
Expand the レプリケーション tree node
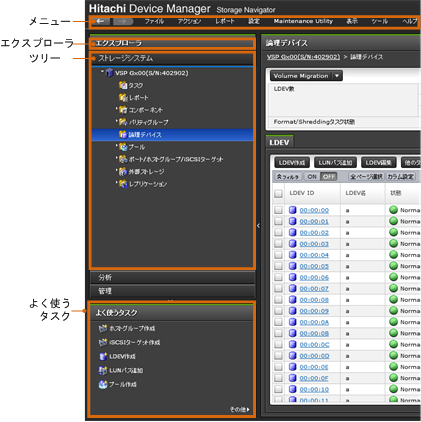(117, 182)
